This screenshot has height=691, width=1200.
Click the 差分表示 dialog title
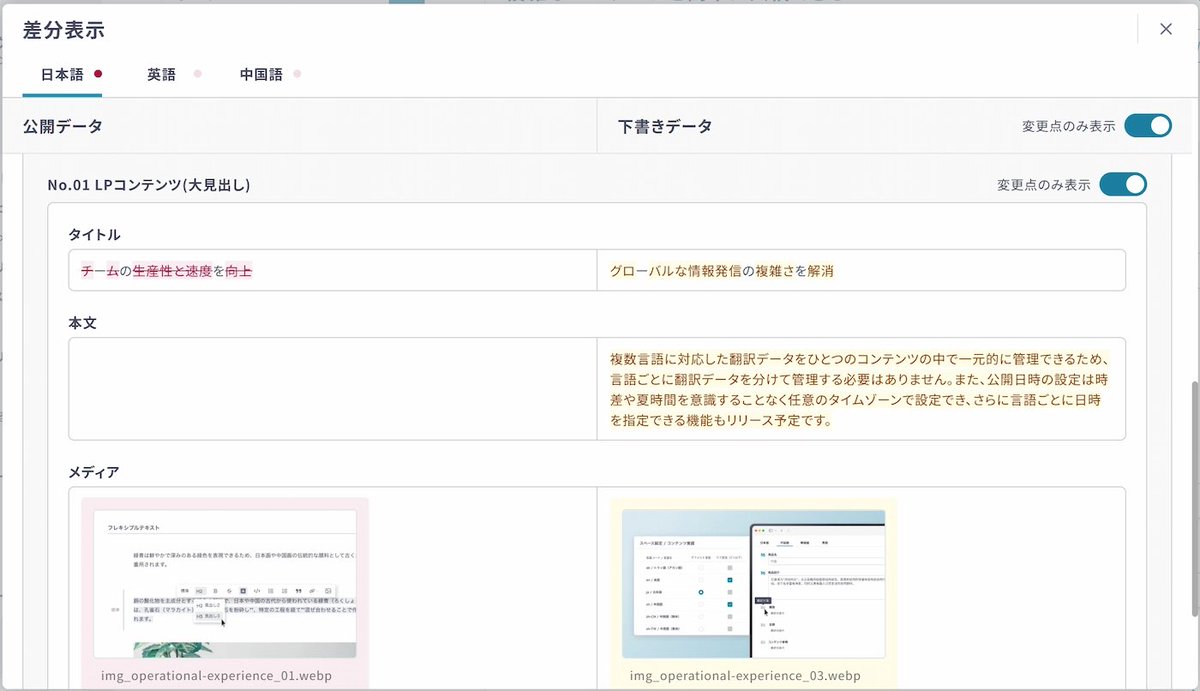(x=64, y=30)
